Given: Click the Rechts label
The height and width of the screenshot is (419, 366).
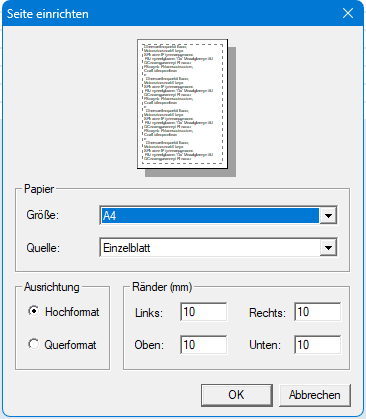Looking at the screenshot, I should [267, 313].
